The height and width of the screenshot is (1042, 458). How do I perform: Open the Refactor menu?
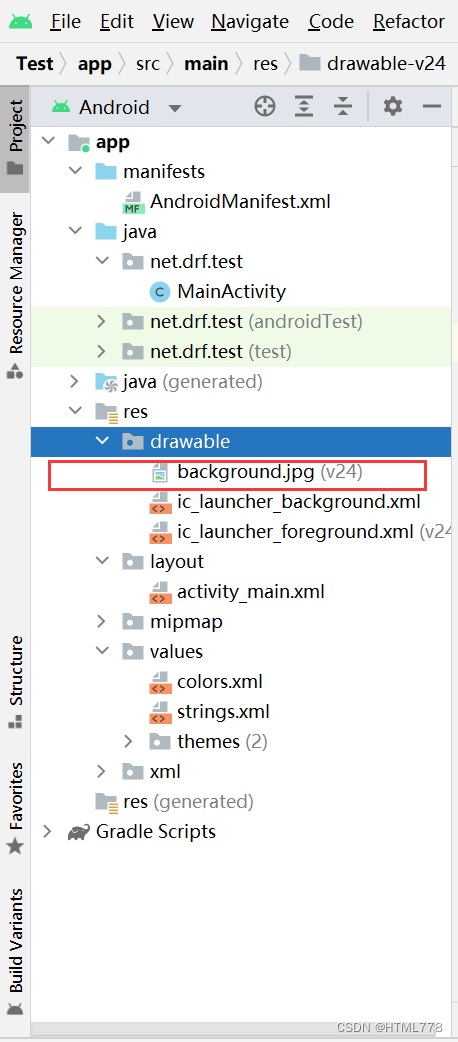pos(408,22)
